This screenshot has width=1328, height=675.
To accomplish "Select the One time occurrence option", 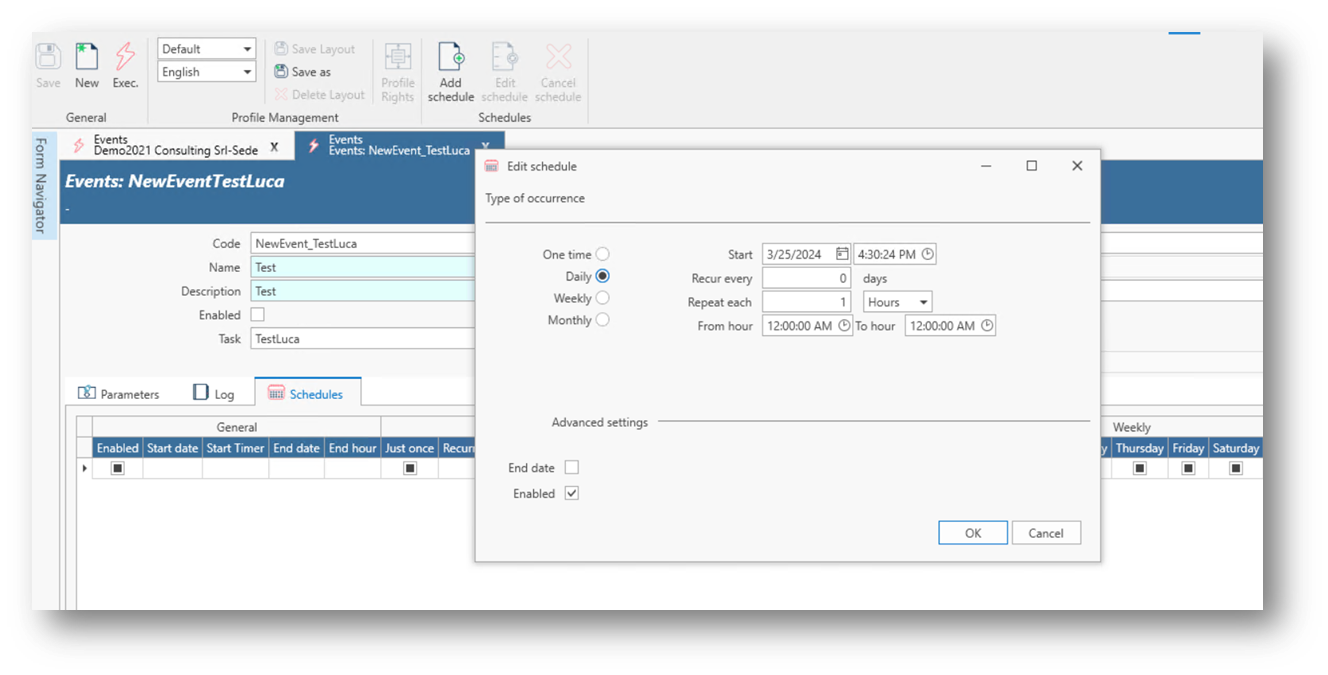I will [602, 254].
